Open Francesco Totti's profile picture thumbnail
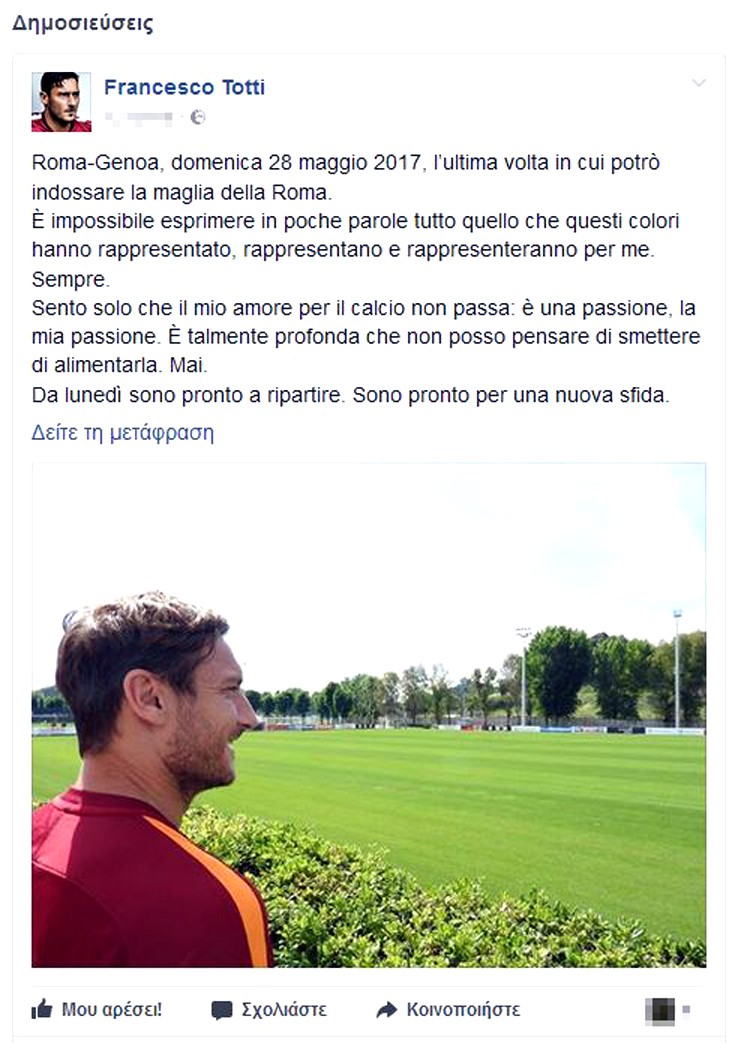Image resolution: width=735 pixels, height=1043 pixels. click(61, 102)
